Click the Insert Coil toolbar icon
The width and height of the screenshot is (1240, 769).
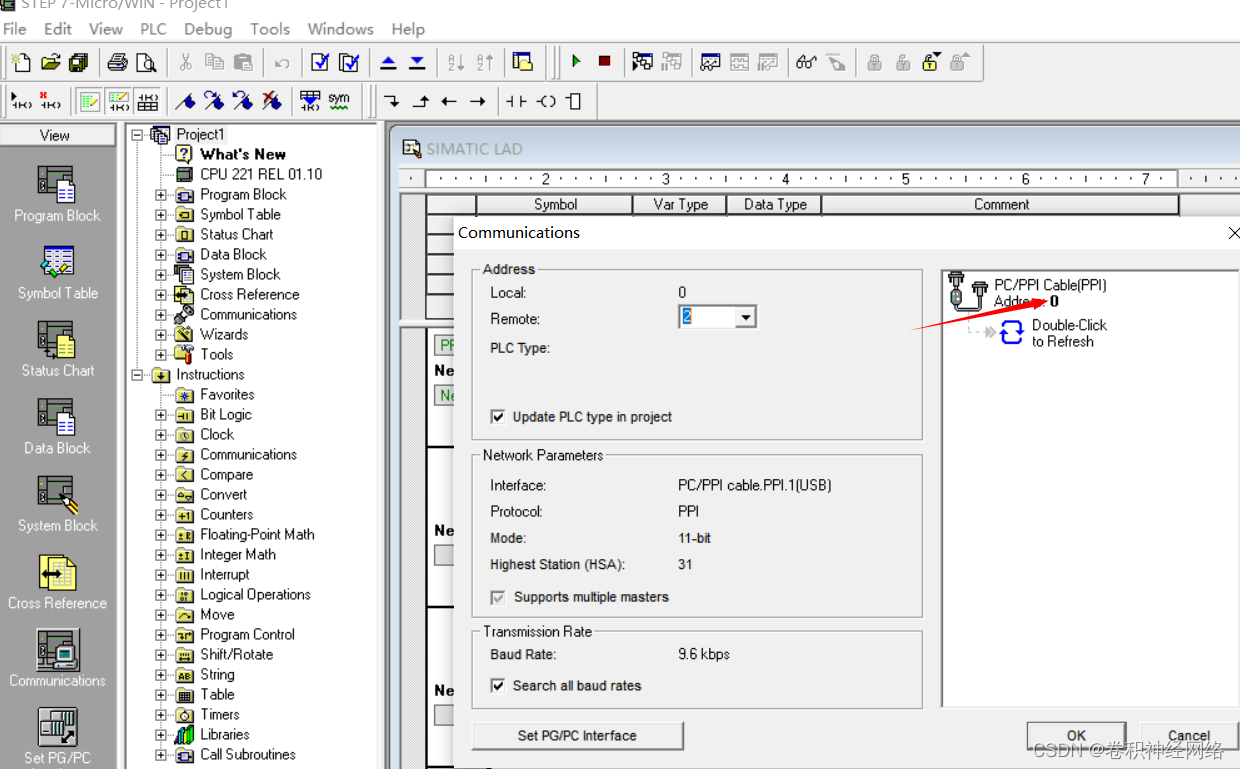pyautogui.click(x=545, y=101)
